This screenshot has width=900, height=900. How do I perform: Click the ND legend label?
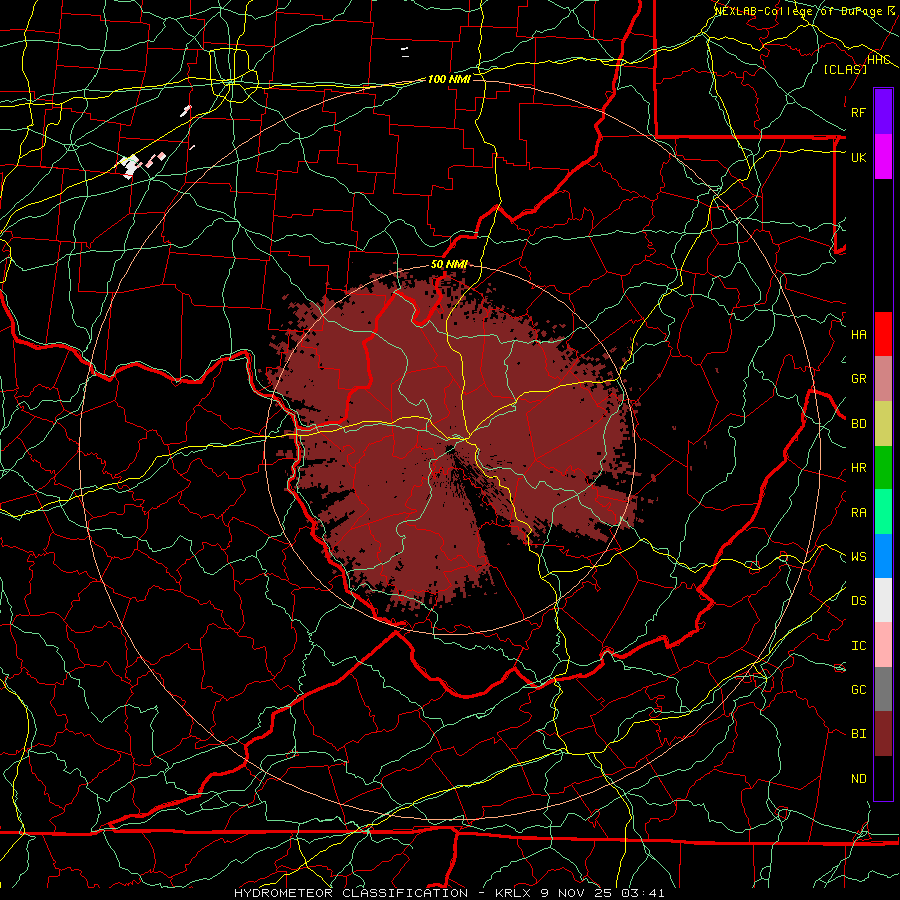[x=858, y=779]
